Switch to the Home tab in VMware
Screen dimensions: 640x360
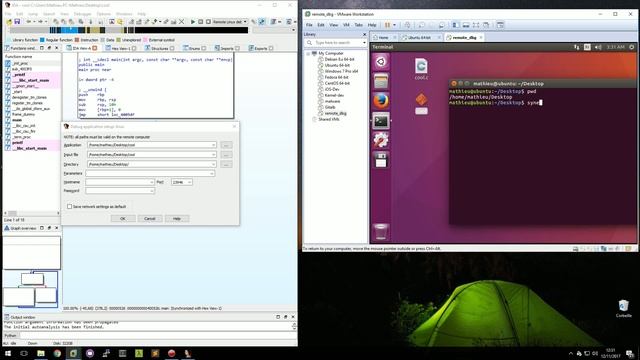[x=383, y=37]
